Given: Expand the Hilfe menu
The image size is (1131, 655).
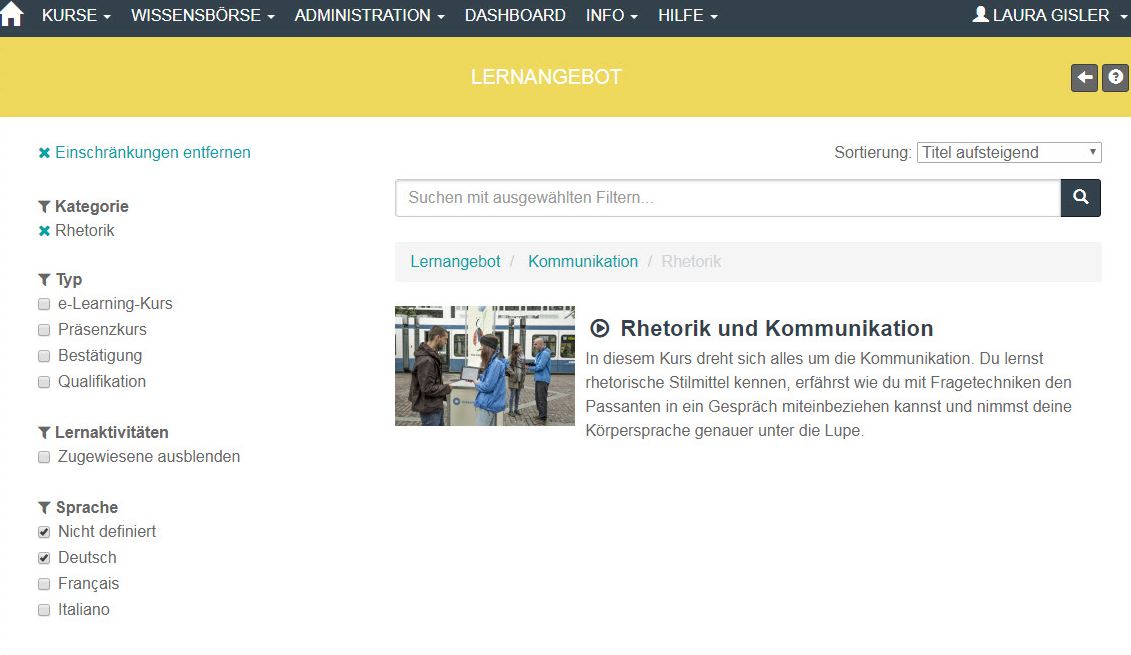Looking at the screenshot, I should pyautogui.click(x=687, y=15).
